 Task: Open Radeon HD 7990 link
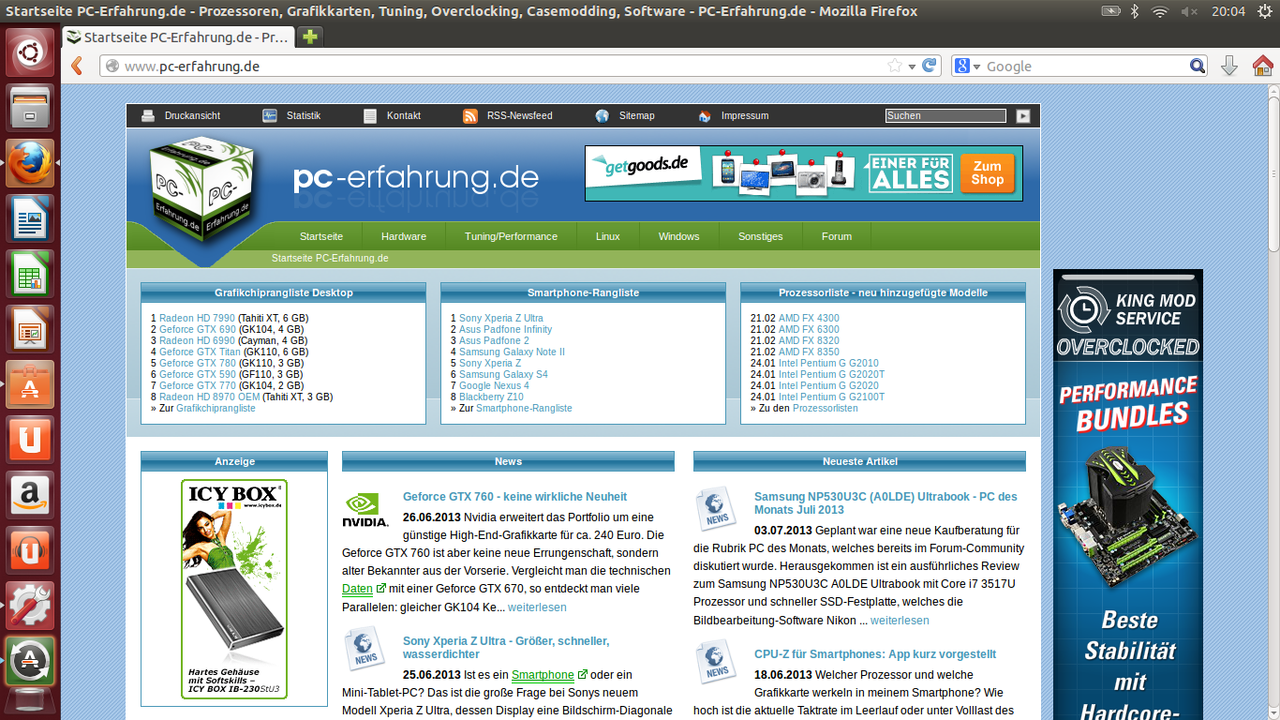coord(197,318)
